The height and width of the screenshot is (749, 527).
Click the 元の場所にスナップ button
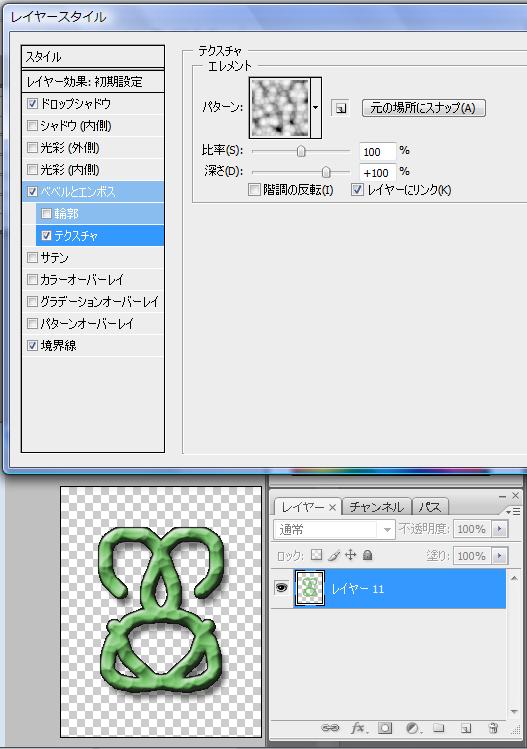[x=423, y=108]
